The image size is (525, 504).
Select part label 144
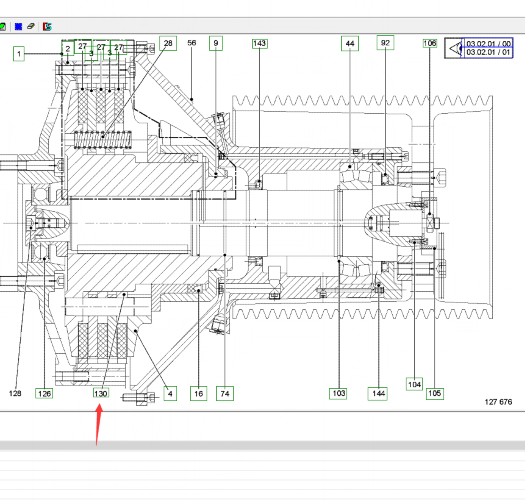click(x=378, y=393)
